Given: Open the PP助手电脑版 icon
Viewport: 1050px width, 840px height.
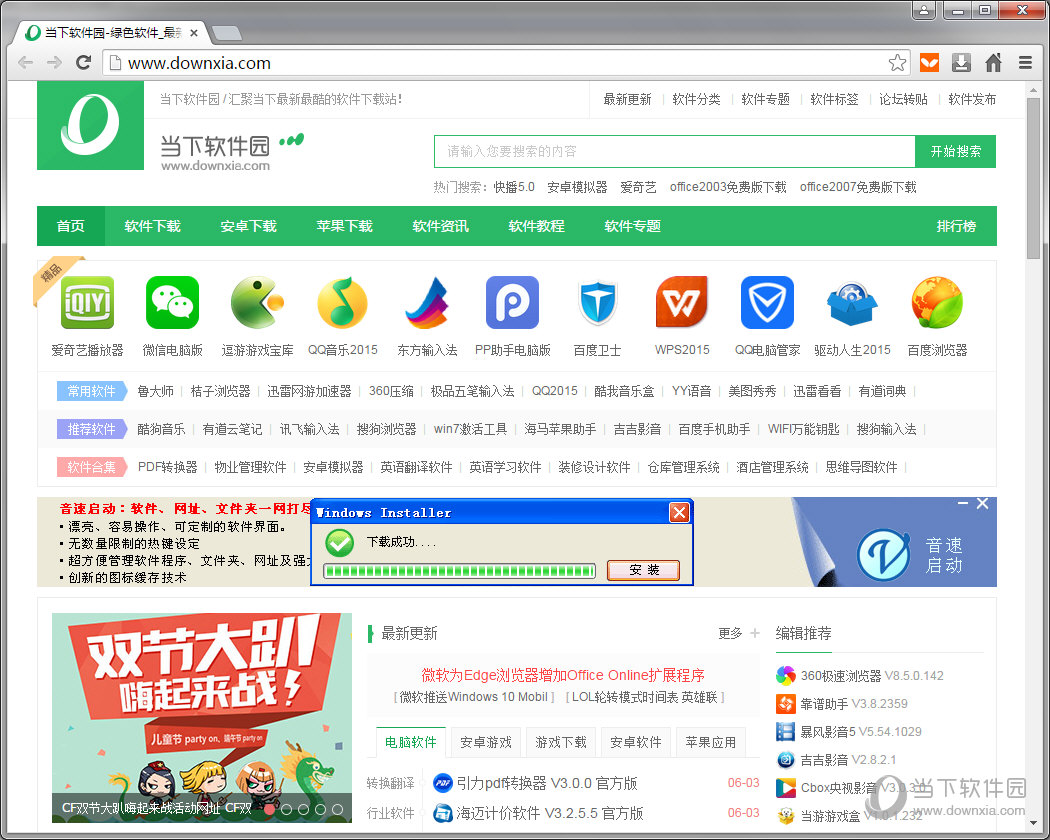Looking at the screenshot, I should click(x=512, y=303).
